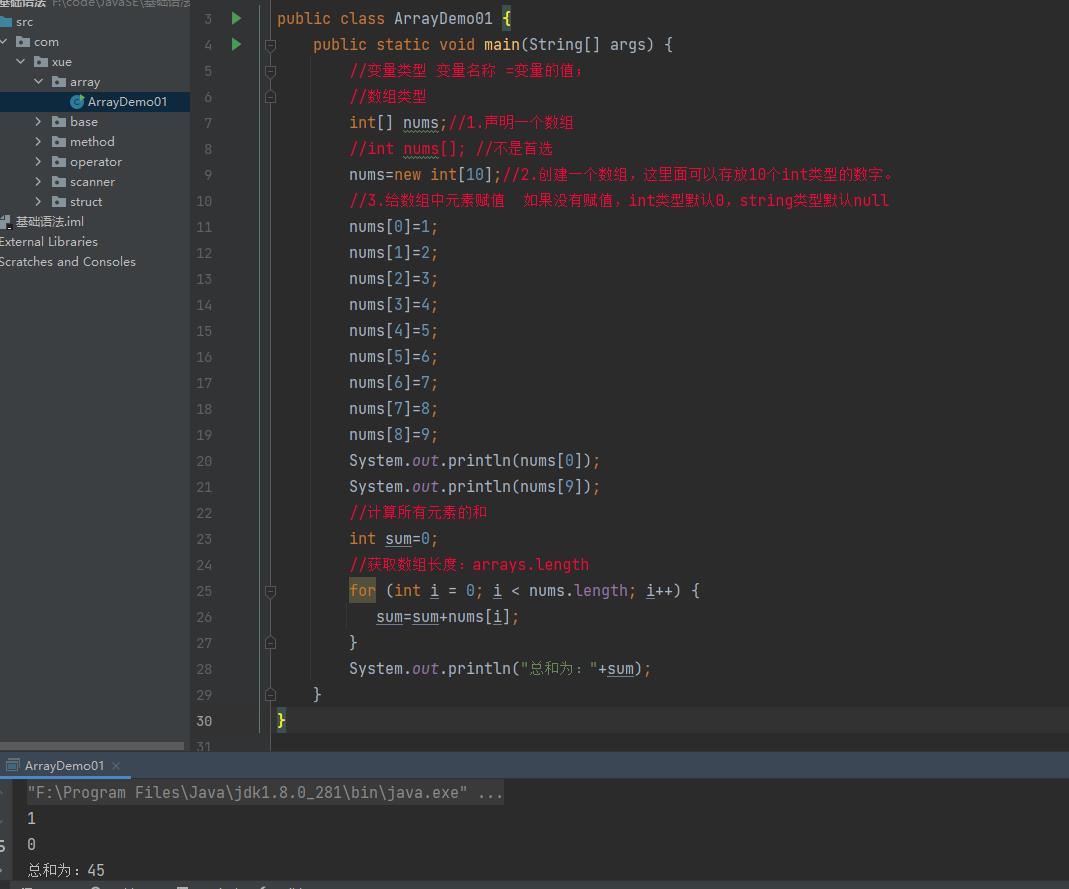1069x889 pixels.
Task: Close the ArrayDemo01 run tab
Action: tap(116, 766)
